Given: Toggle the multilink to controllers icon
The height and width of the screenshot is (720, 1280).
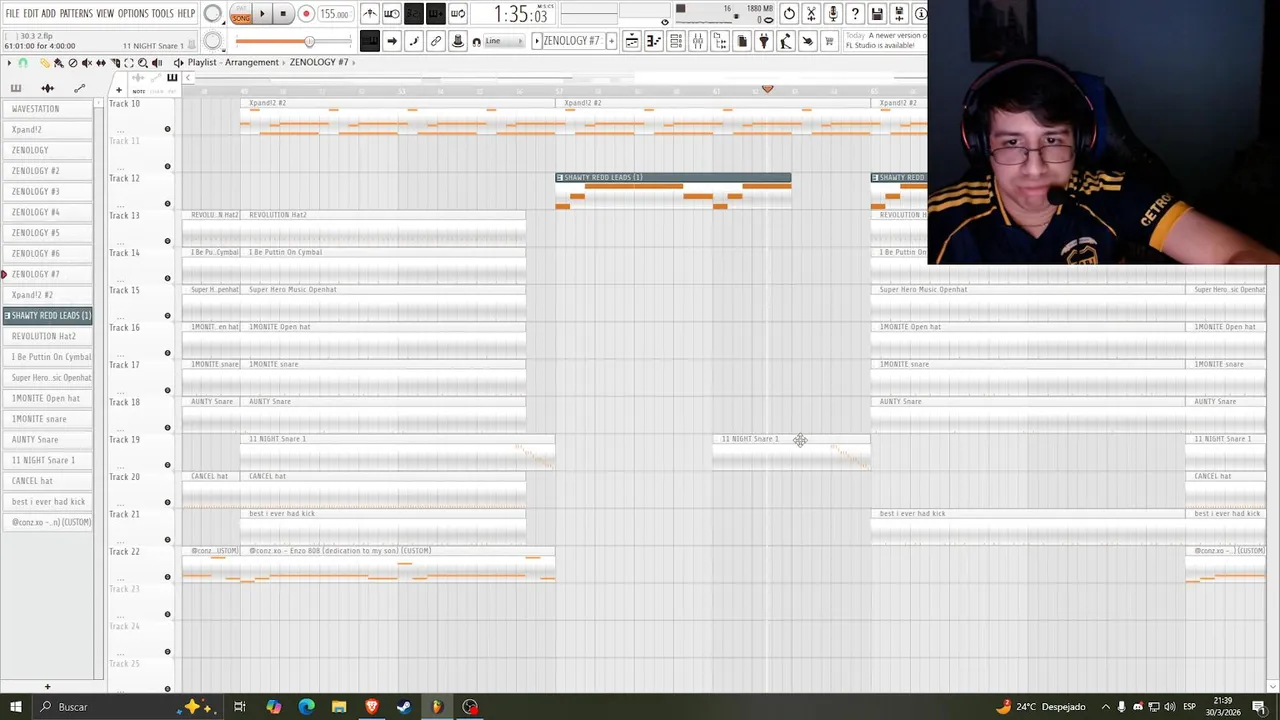Looking at the screenshot, I should (436, 41).
